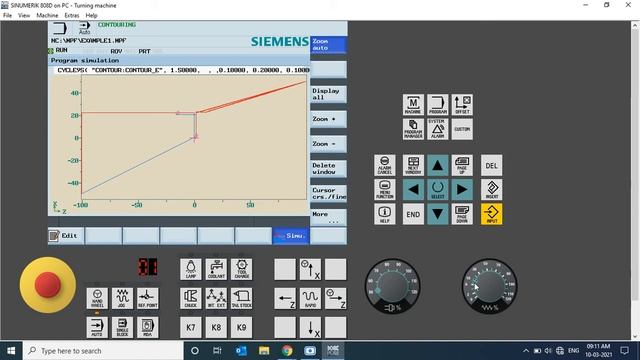The height and width of the screenshot is (360, 640).
Task: Open the PROGRAM MANAGER key
Action: (x=413, y=129)
